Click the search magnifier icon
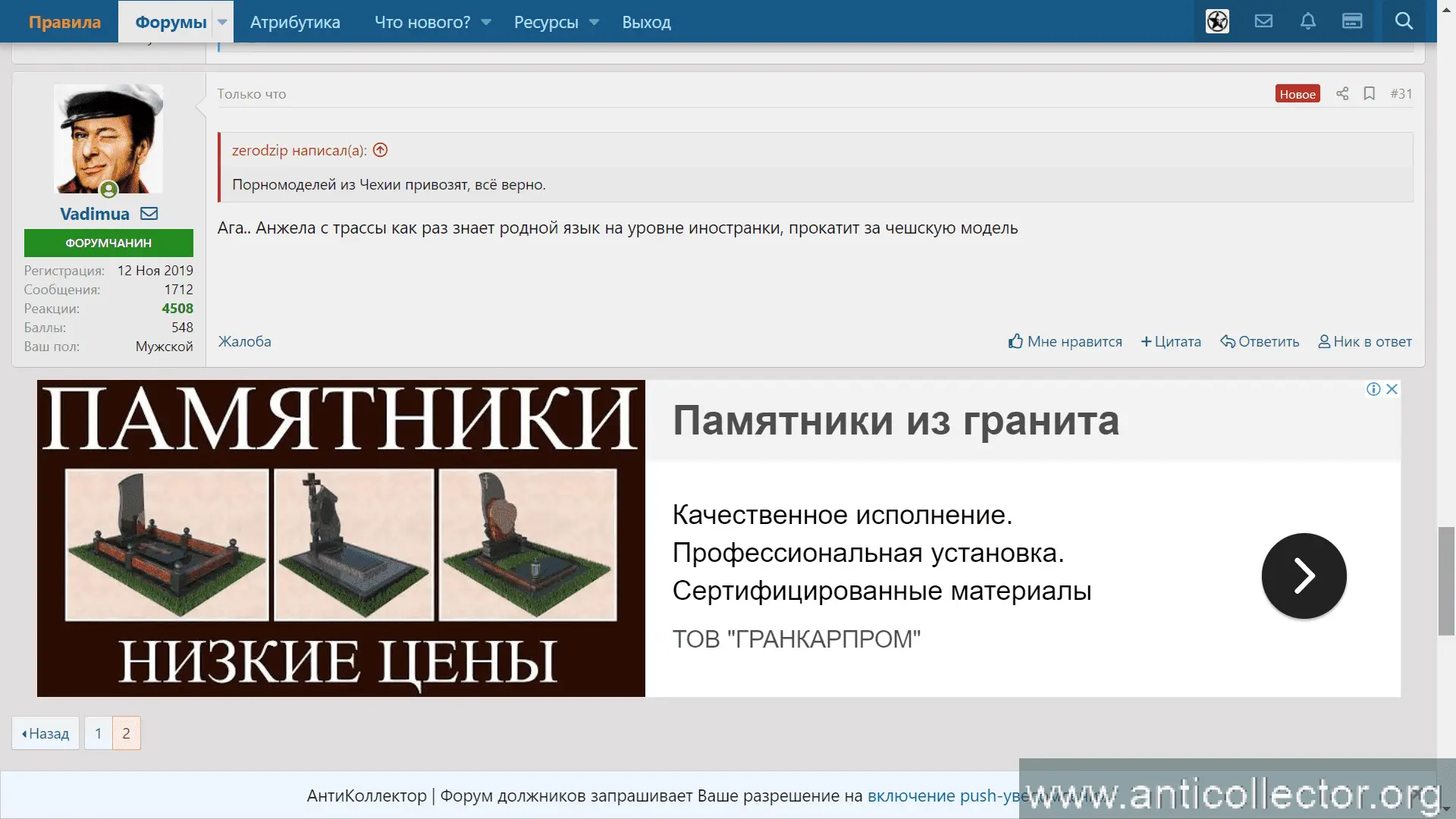1456x819 pixels. point(1404,21)
